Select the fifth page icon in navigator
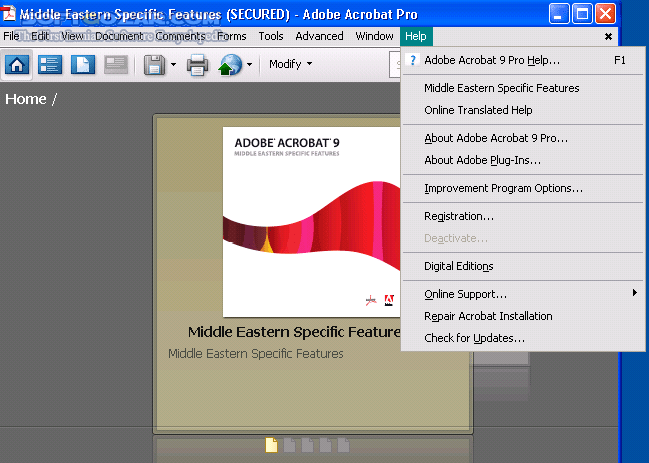Screen dimensions: 649x463 point(344,445)
